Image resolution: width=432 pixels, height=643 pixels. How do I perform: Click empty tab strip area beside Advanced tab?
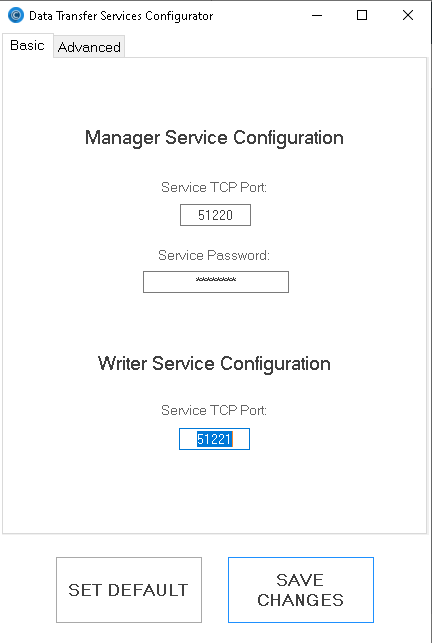(x=275, y=46)
